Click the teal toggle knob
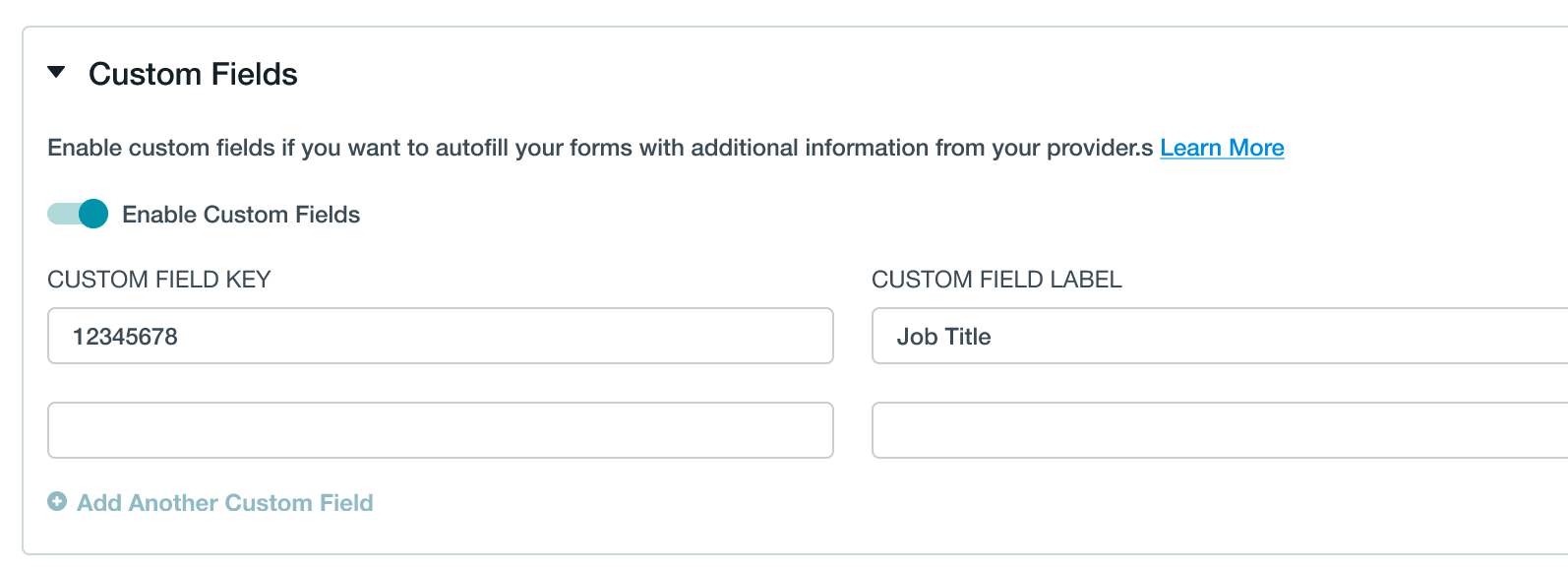 93,214
